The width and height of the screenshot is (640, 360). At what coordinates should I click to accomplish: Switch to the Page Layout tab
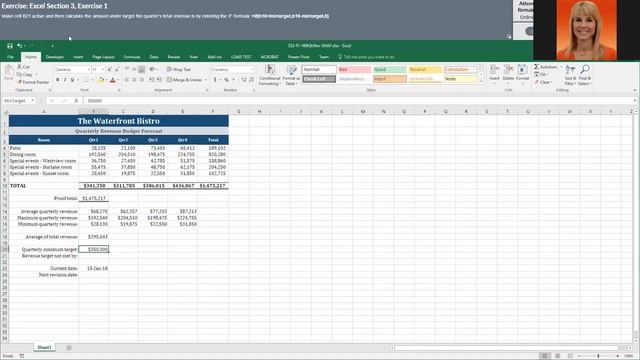tap(103, 57)
